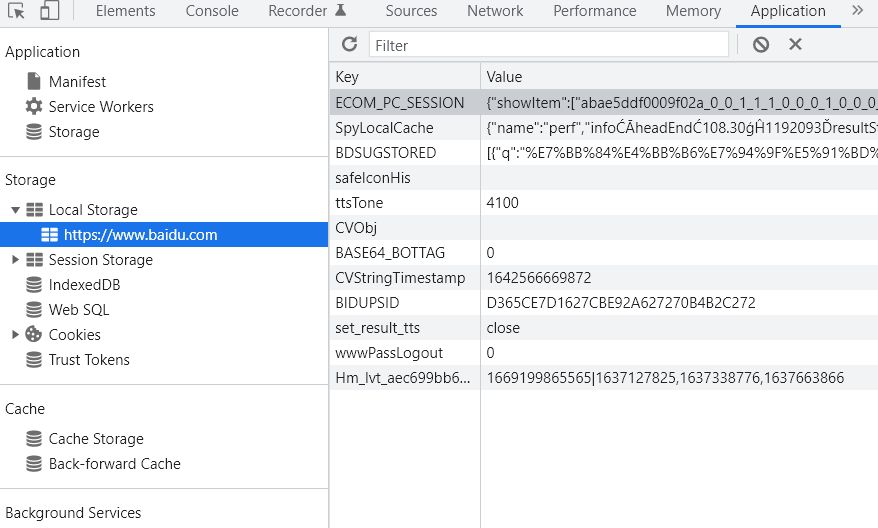Click the inspect element picker icon

coord(16,11)
